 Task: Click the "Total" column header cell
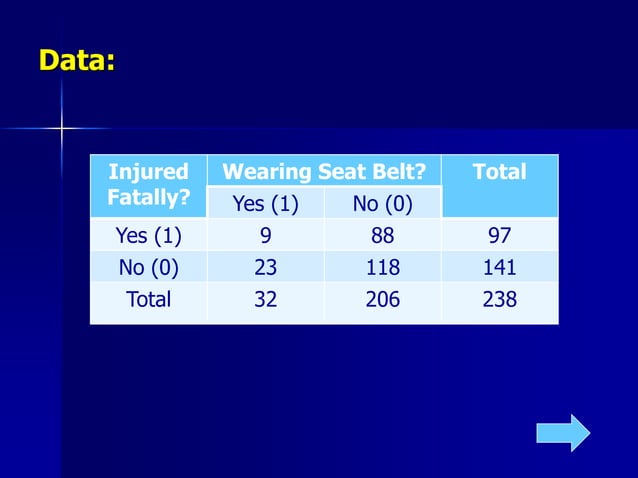tap(499, 185)
